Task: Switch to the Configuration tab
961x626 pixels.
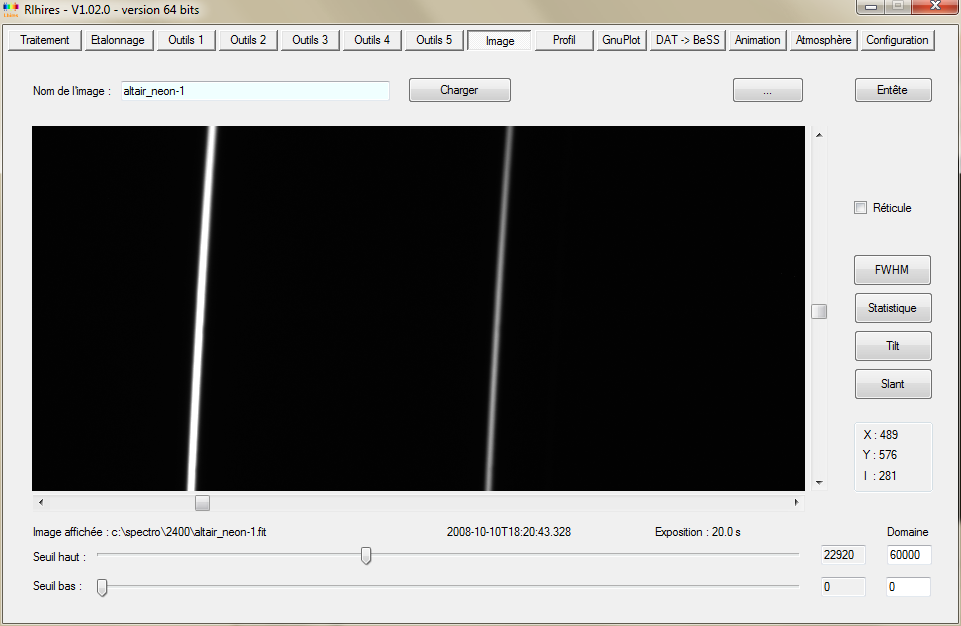Action: click(897, 40)
